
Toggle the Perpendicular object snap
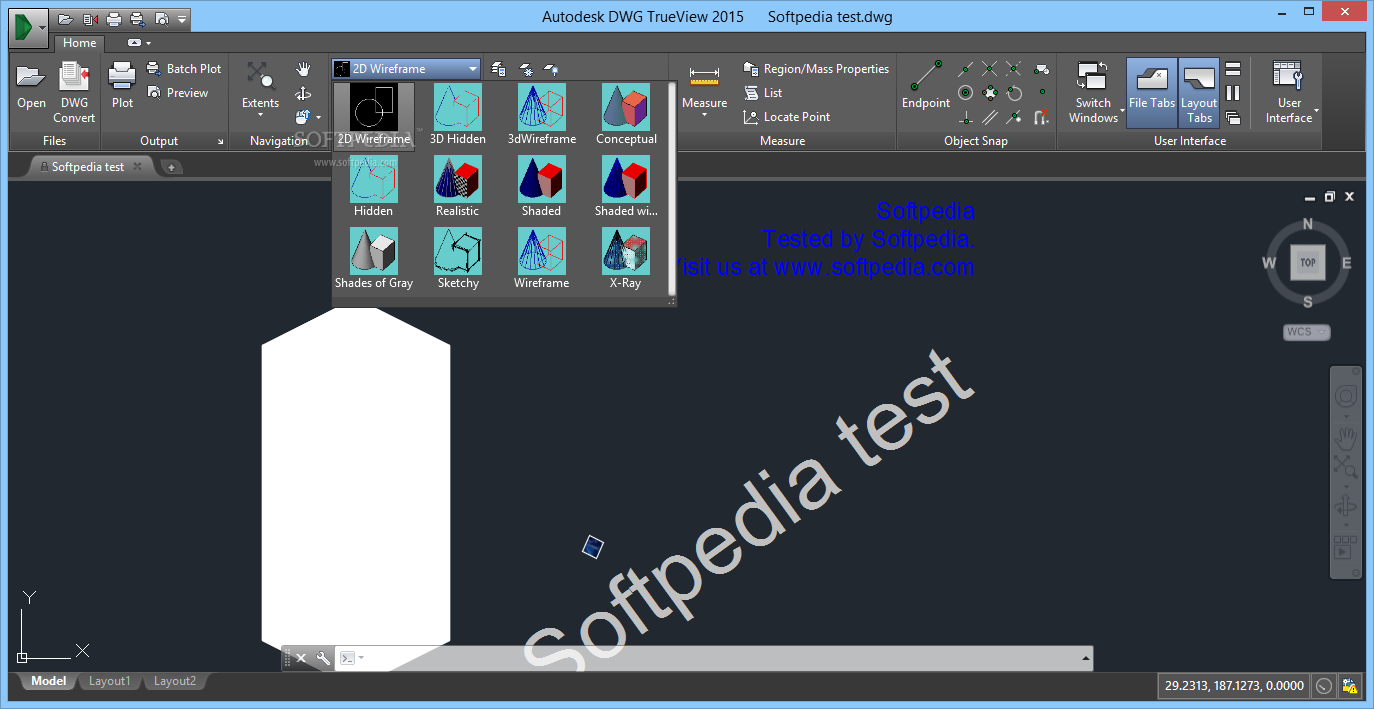pyautogui.click(x=965, y=117)
